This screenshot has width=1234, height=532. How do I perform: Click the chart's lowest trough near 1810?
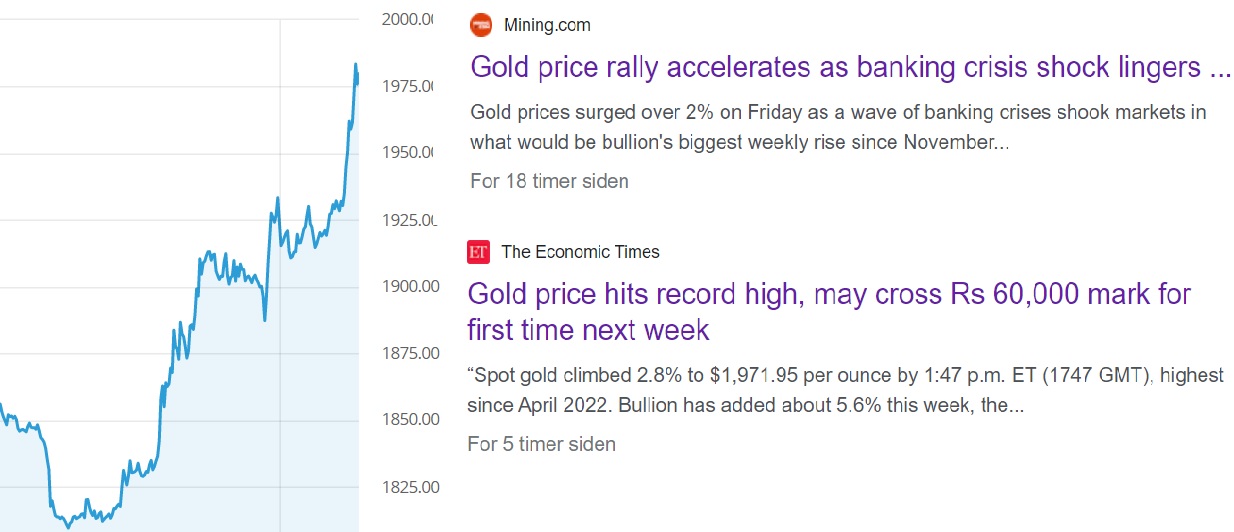click(x=68, y=526)
